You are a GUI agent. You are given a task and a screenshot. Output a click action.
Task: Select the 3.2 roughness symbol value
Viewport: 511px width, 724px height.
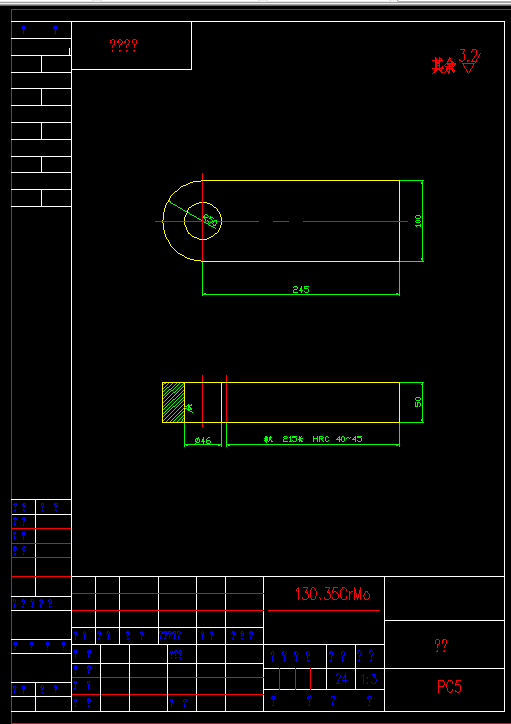[x=469, y=57]
